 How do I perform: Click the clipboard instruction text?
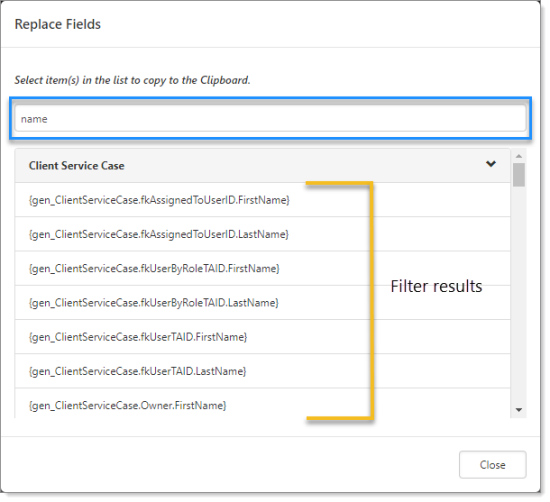pyautogui.click(x=132, y=80)
